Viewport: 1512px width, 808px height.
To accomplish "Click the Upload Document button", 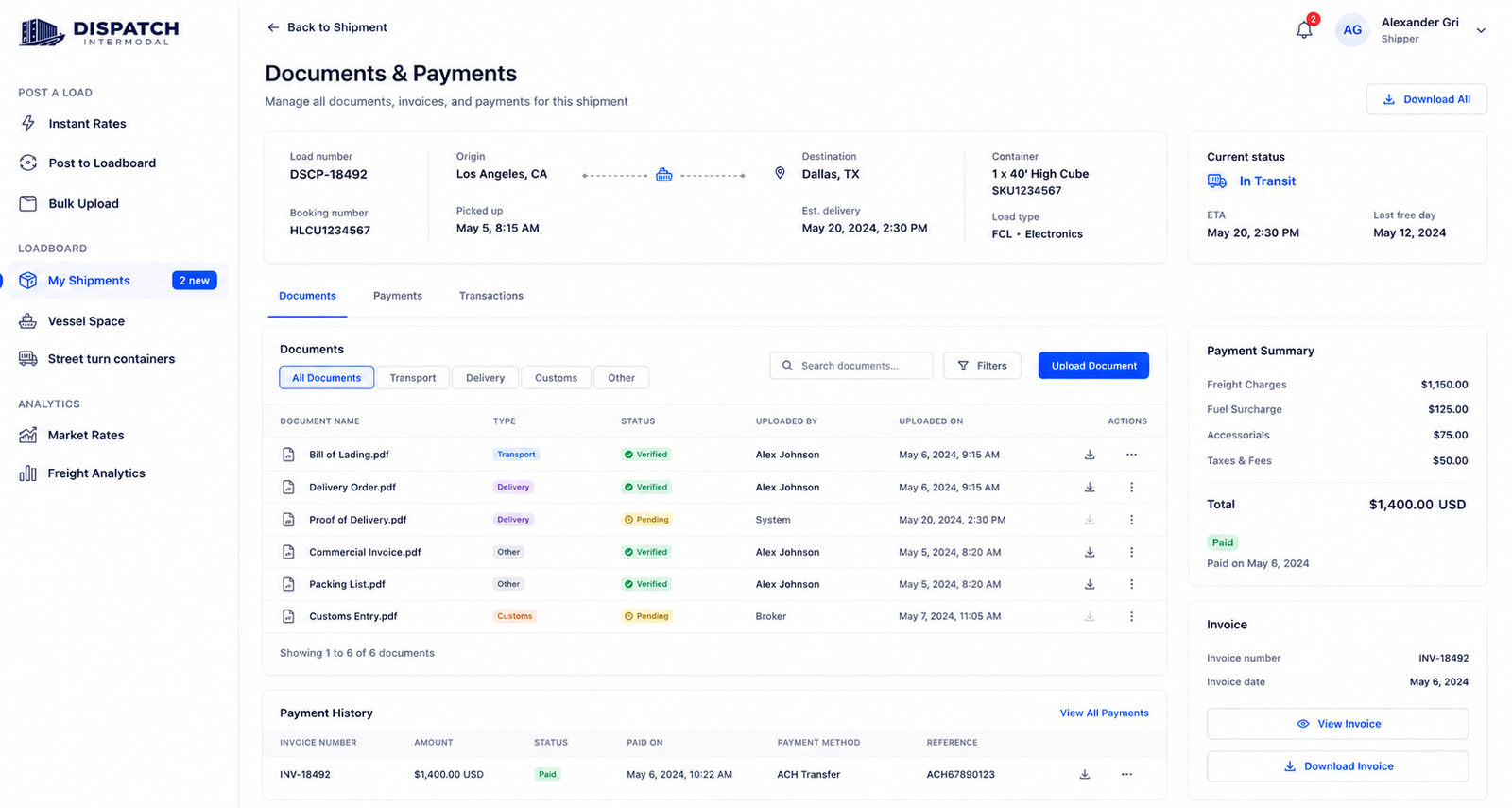I will point(1093,366).
